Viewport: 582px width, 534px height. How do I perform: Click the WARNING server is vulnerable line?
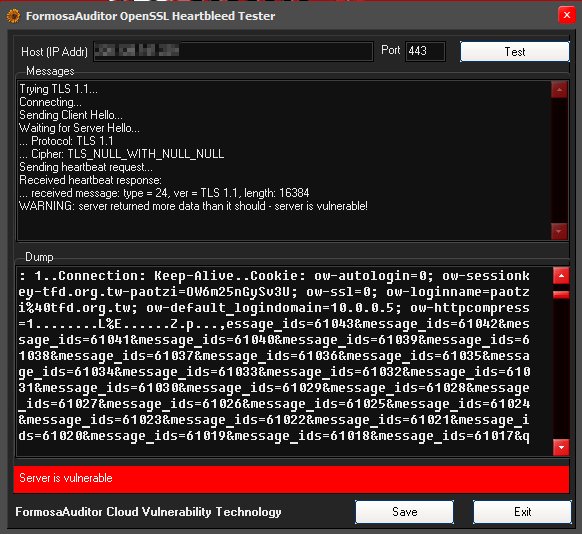[x=193, y=206]
